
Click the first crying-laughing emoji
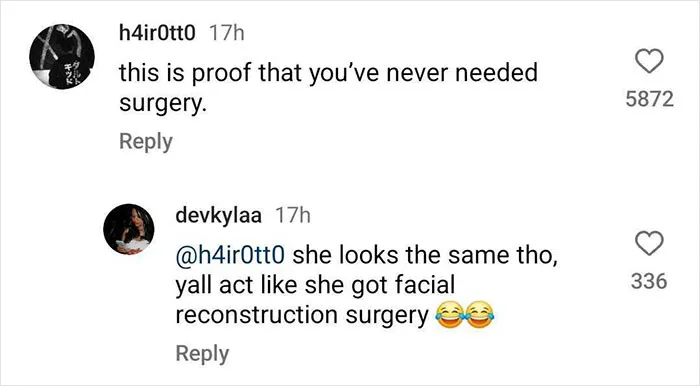(x=449, y=315)
